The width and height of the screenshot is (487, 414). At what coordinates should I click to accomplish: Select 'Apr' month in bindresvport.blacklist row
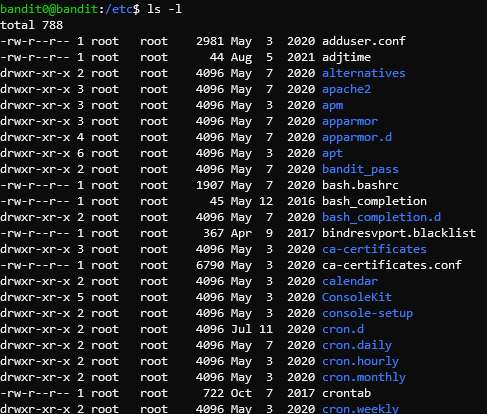pos(241,233)
